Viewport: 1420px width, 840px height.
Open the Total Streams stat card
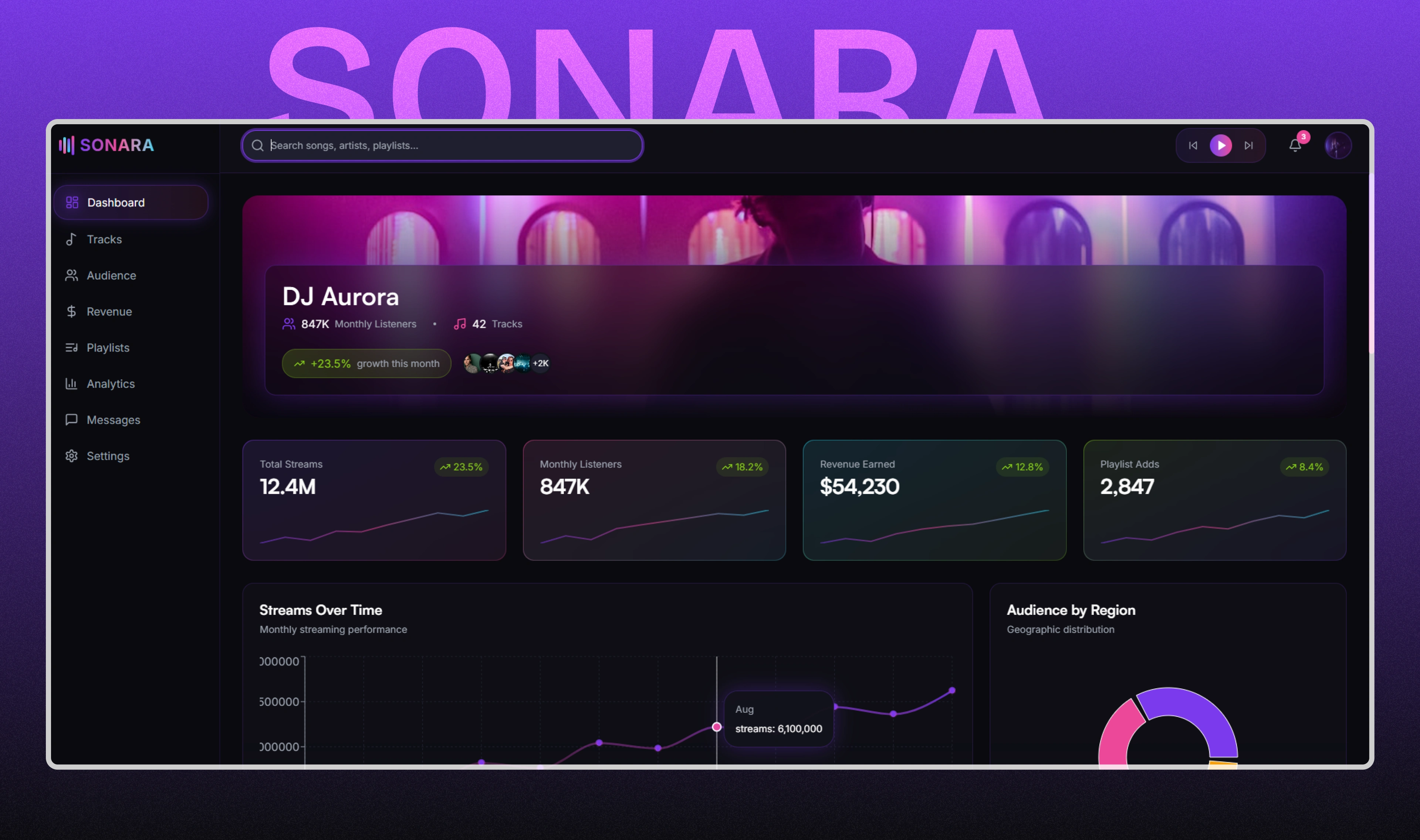coord(373,500)
